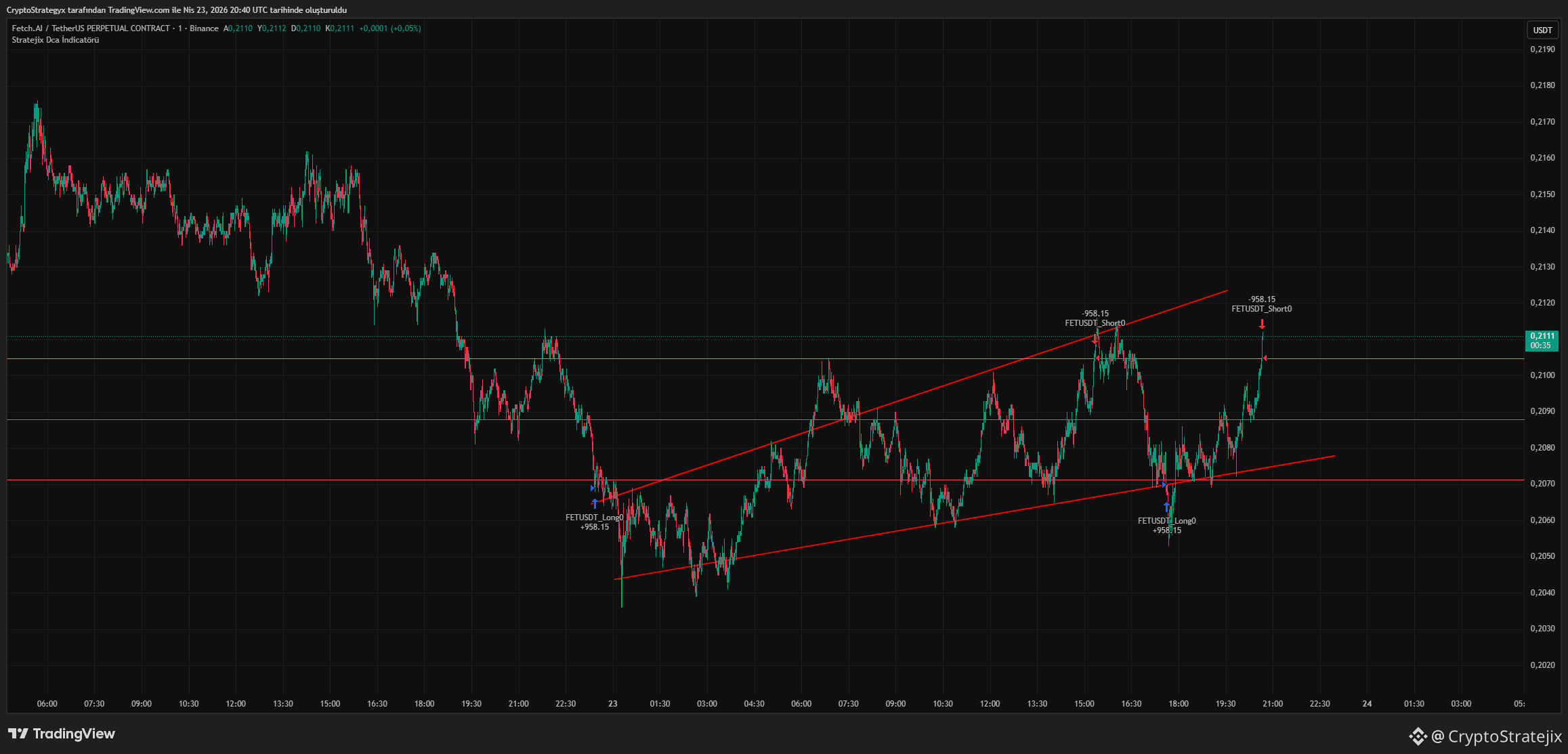Viewport: 1568px width, 754px height.
Task: Click the red arrow below the rightmost FETUSDT_Short0 label
Action: coord(1262,324)
